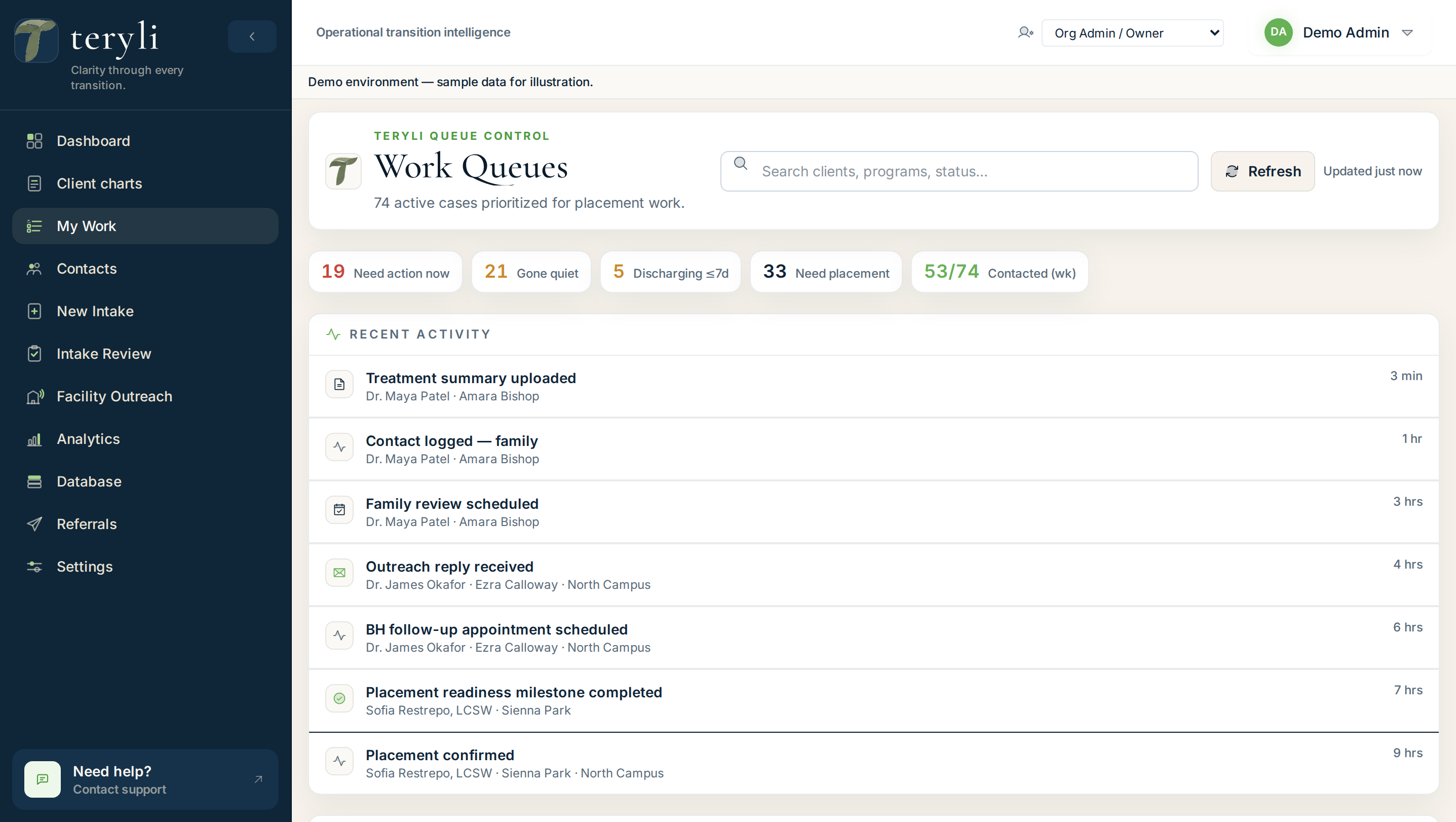Filter by 21 Gone quiet
Image resolution: width=1456 pixels, height=822 pixels.
tap(531, 272)
